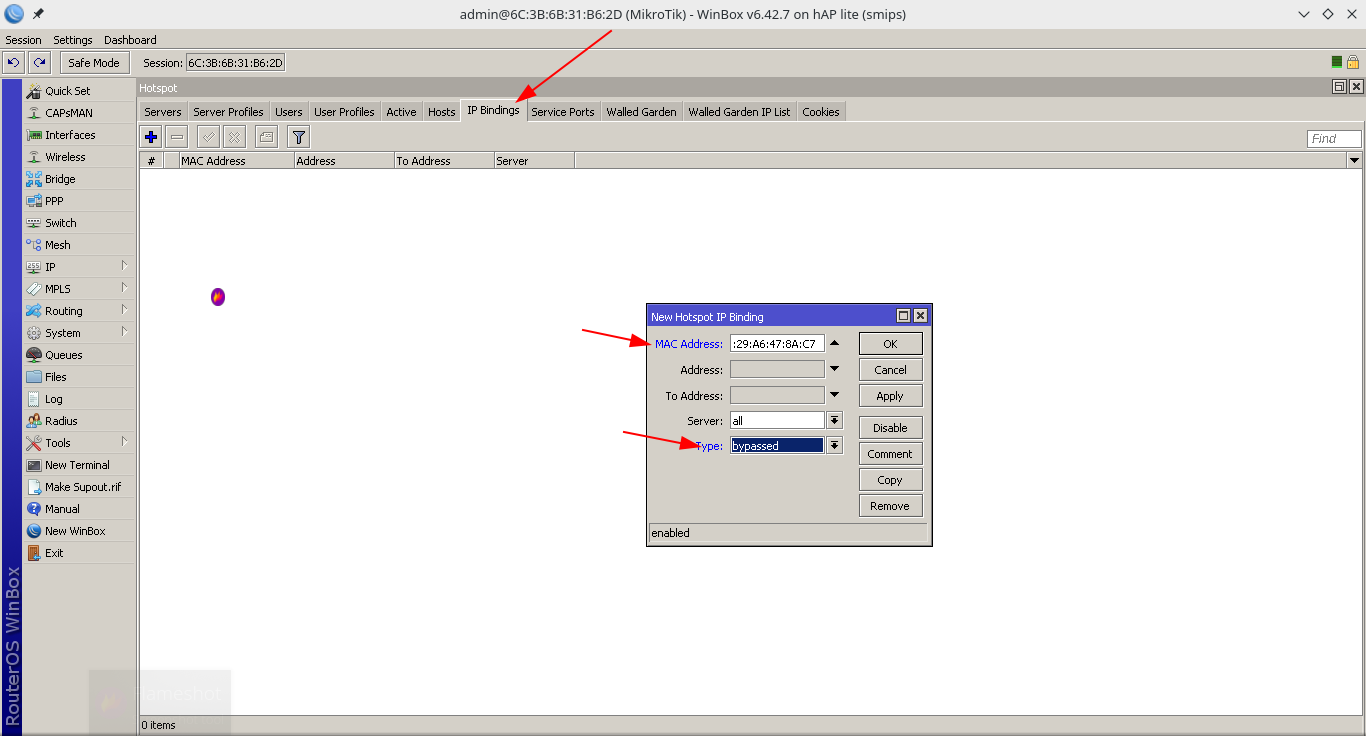Sort by MAC Address column header

[236, 160]
